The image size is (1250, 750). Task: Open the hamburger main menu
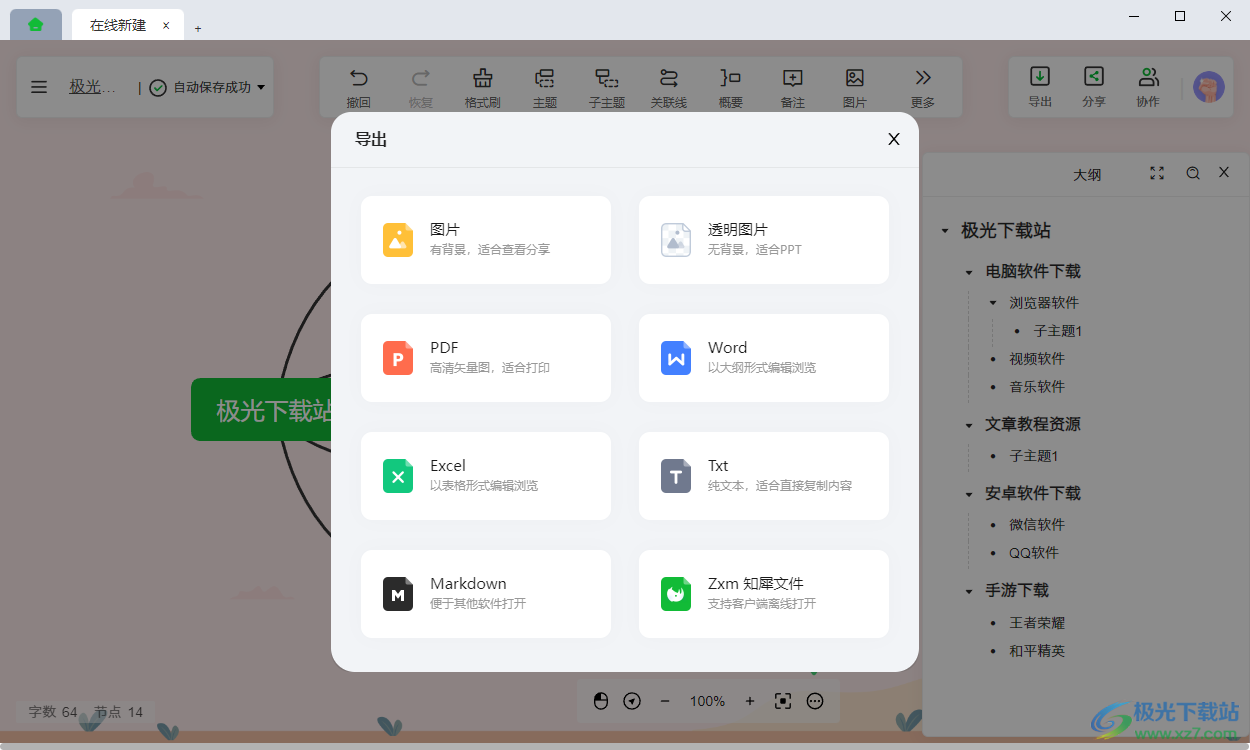tap(39, 87)
